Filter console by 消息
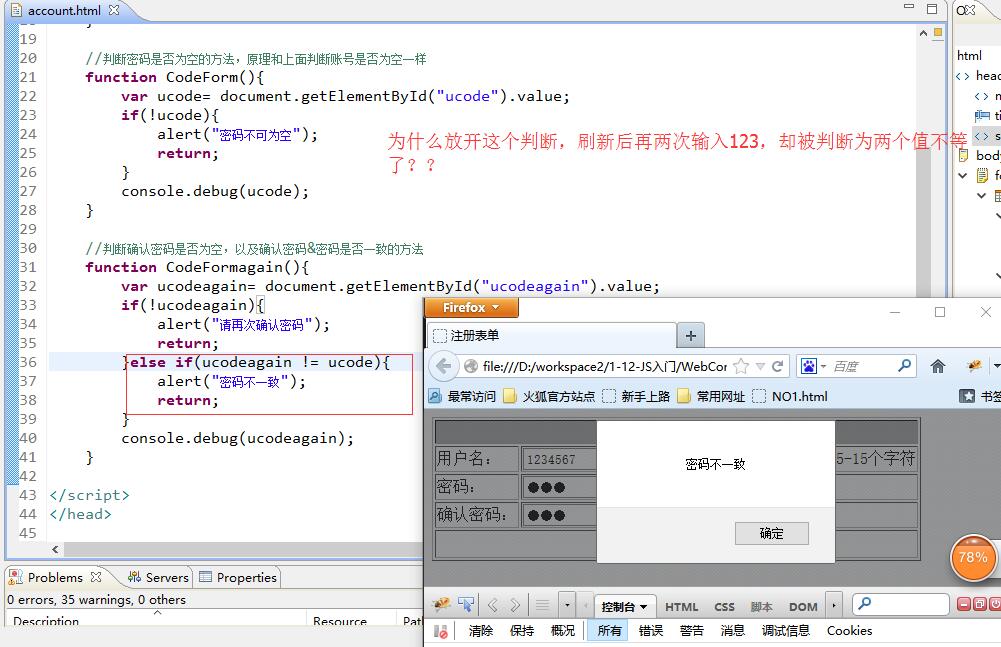 [732, 631]
